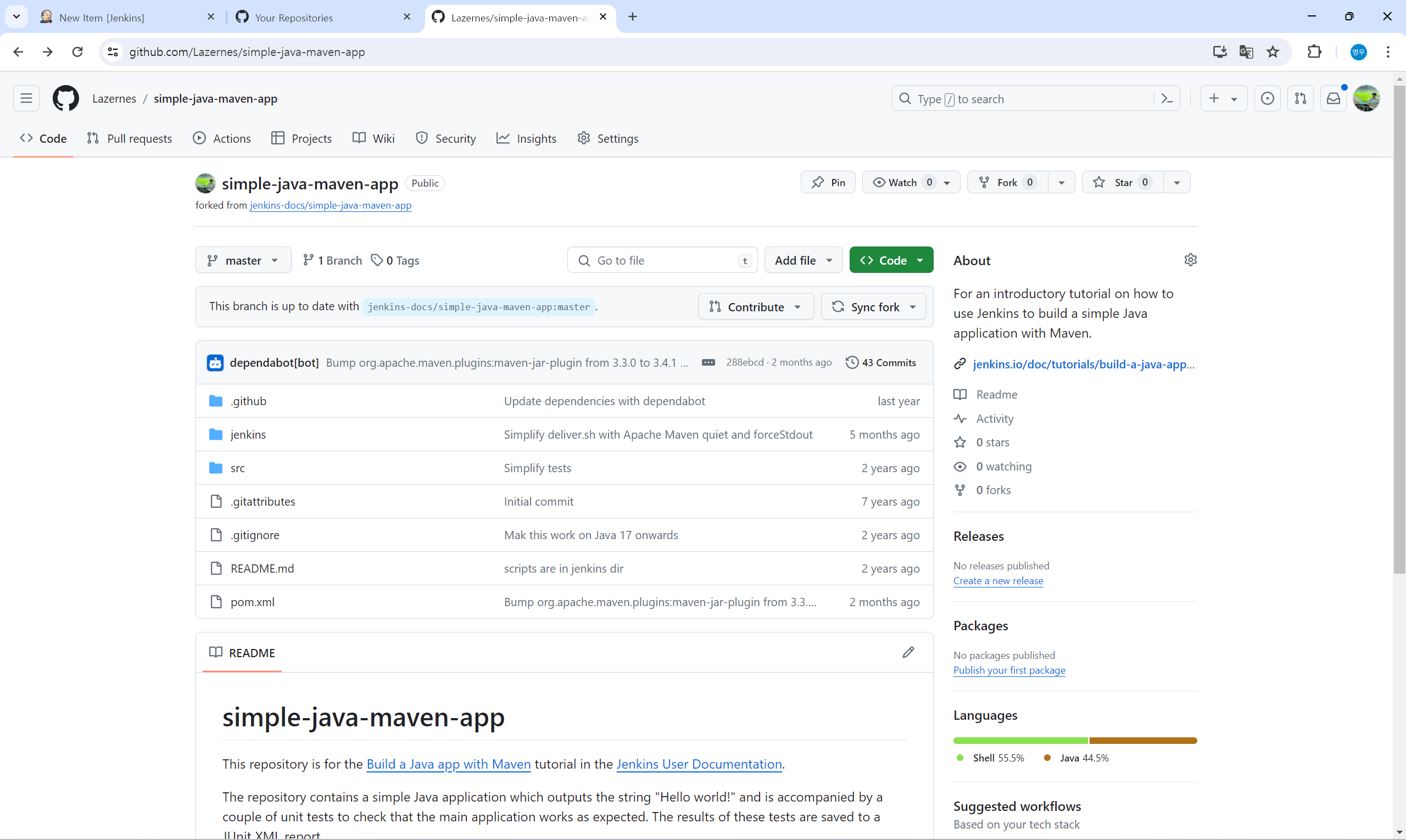The width and height of the screenshot is (1406, 840).
Task: Open the Contribute dropdown
Action: point(755,306)
